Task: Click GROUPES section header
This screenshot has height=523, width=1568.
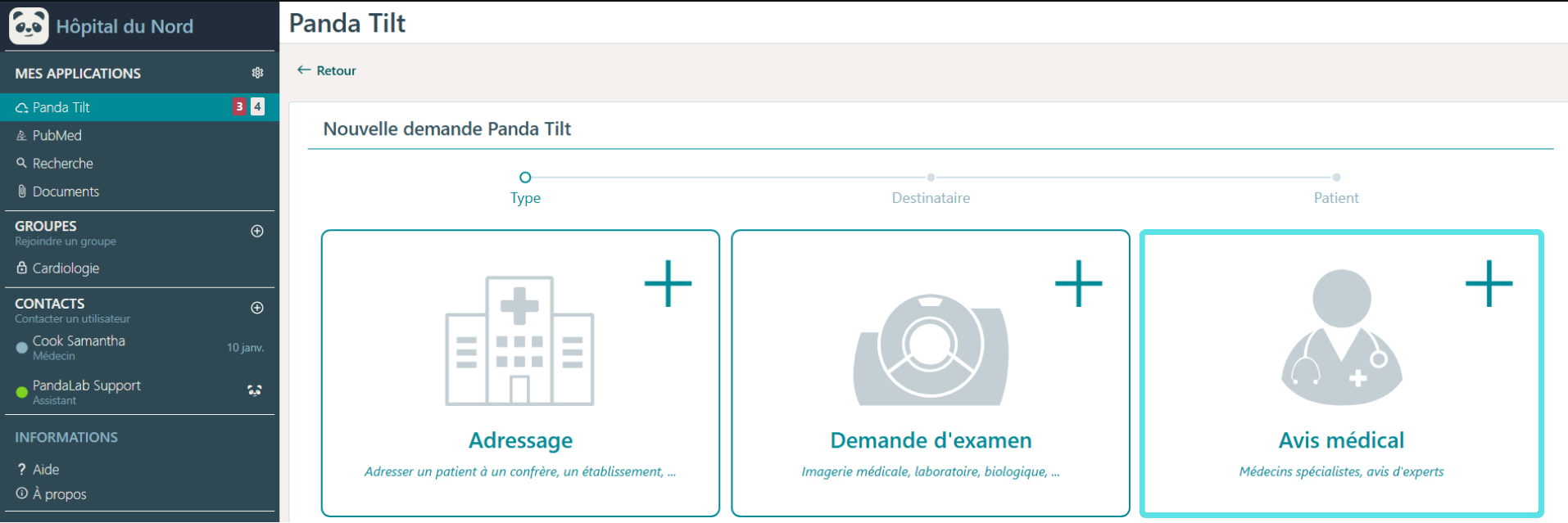Action: [x=46, y=226]
